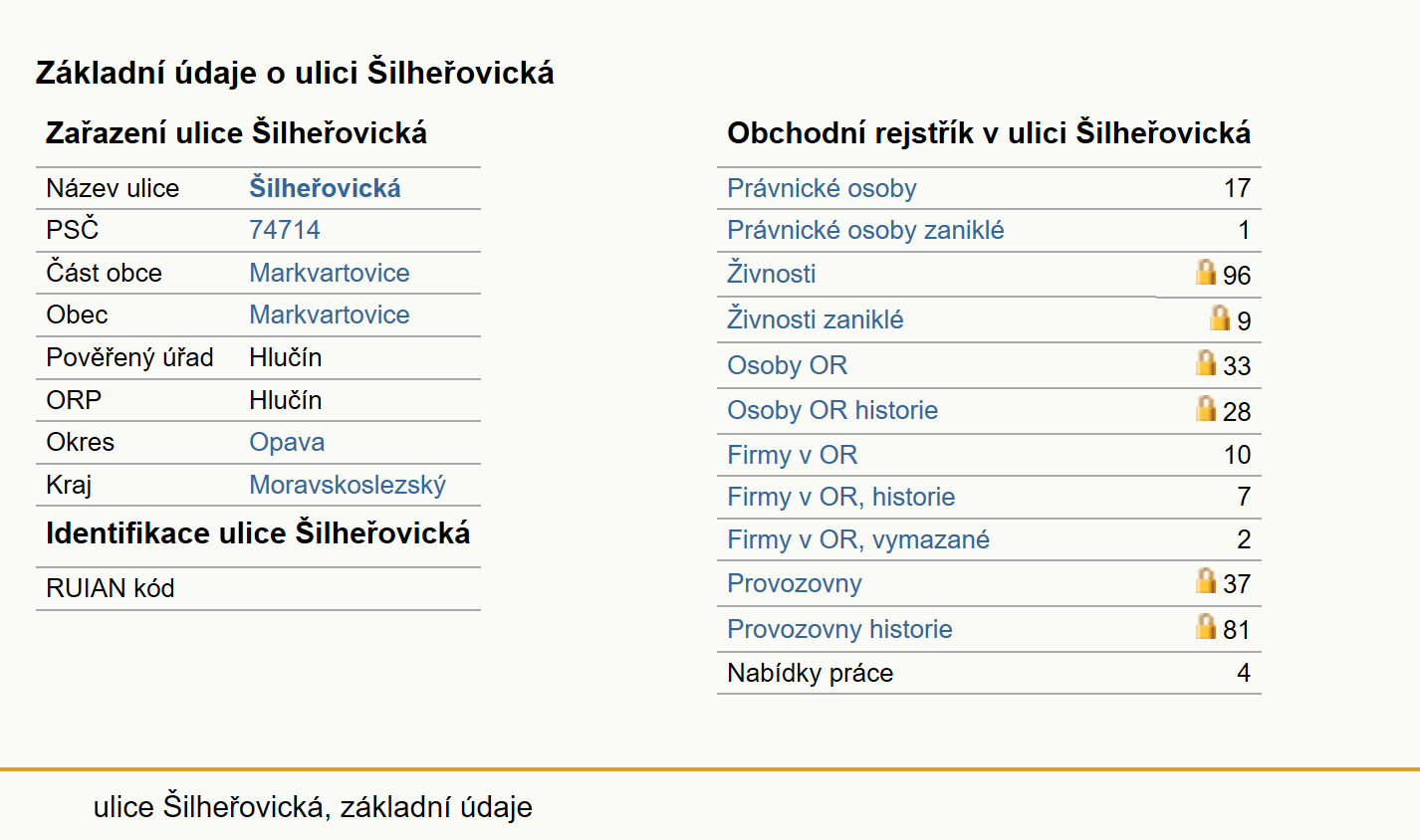Open Firmy v OR, historie link
Image resolution: width=1420 pixels, height=840 pixels.
pos(841,497)
